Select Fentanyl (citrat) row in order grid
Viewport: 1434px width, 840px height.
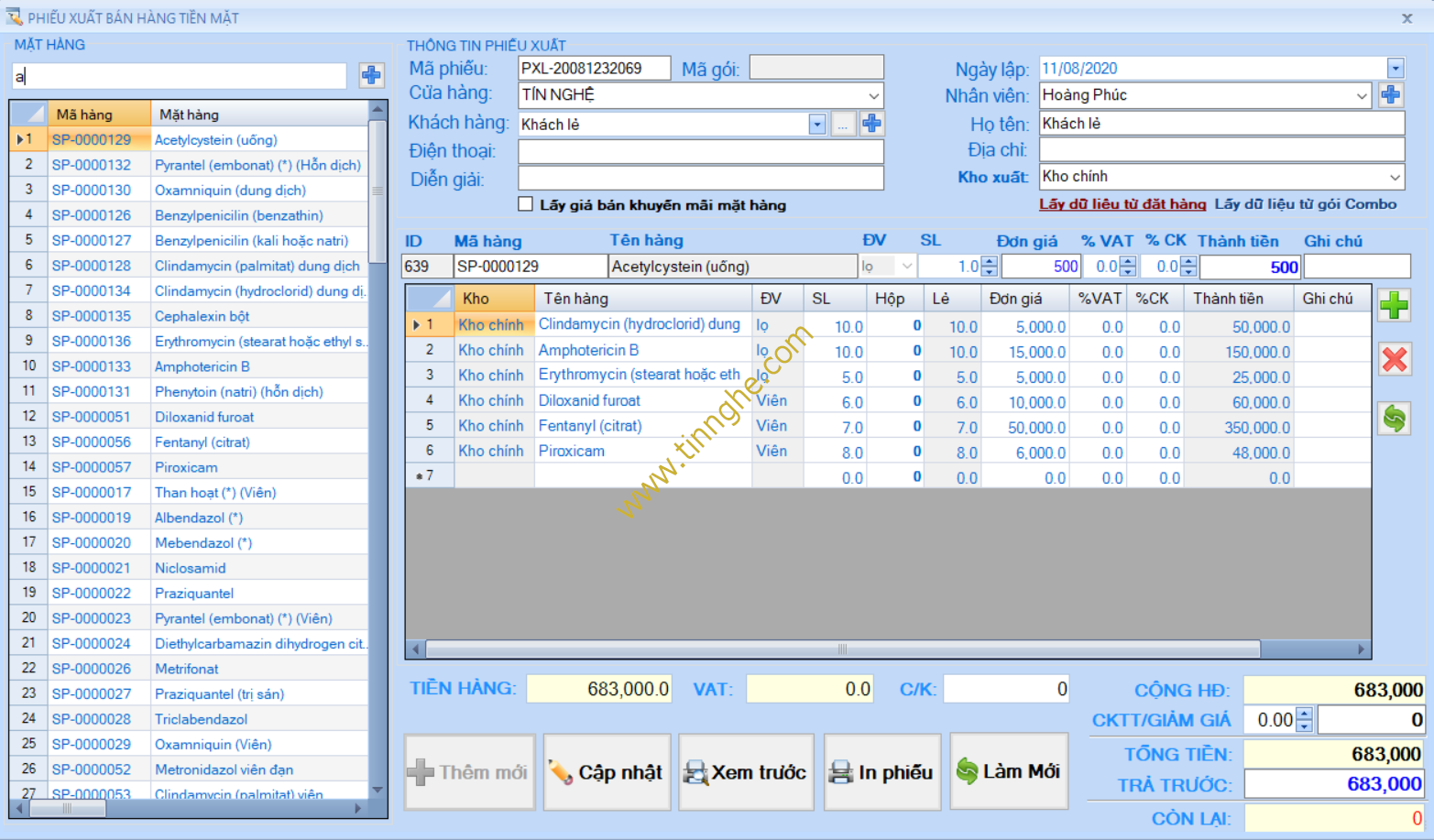tap(888, 426)
